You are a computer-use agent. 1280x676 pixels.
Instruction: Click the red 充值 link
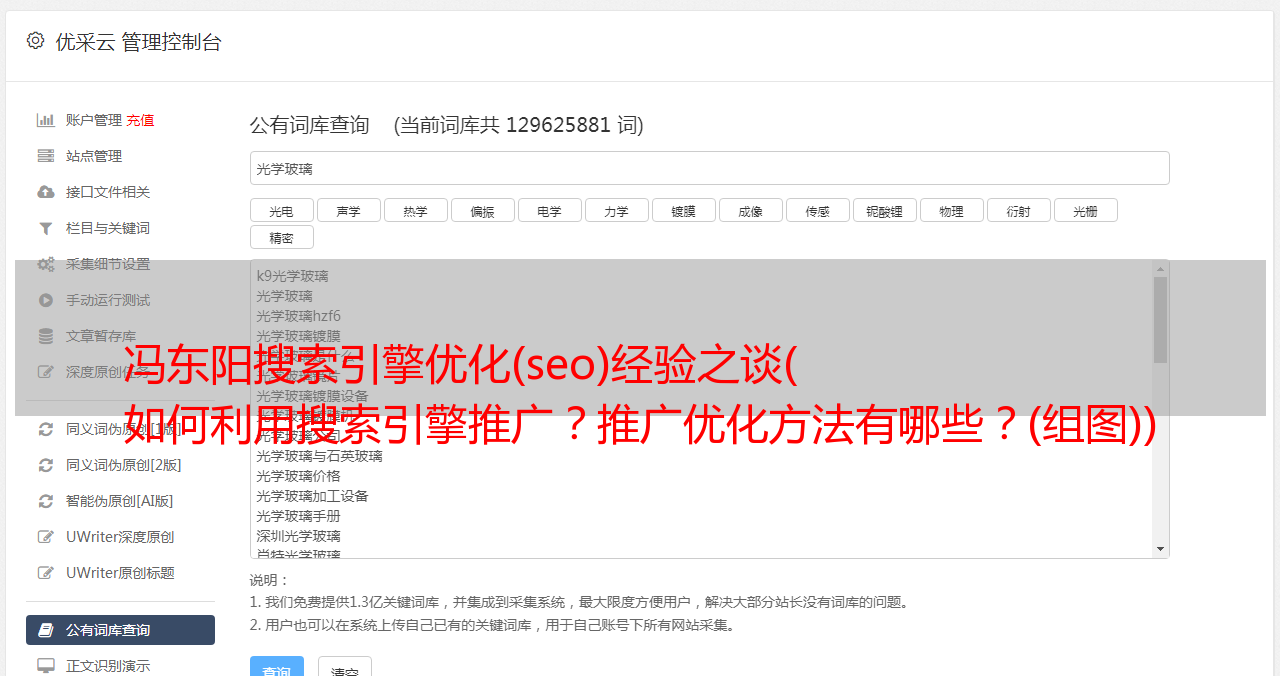[x=140, y=120]
